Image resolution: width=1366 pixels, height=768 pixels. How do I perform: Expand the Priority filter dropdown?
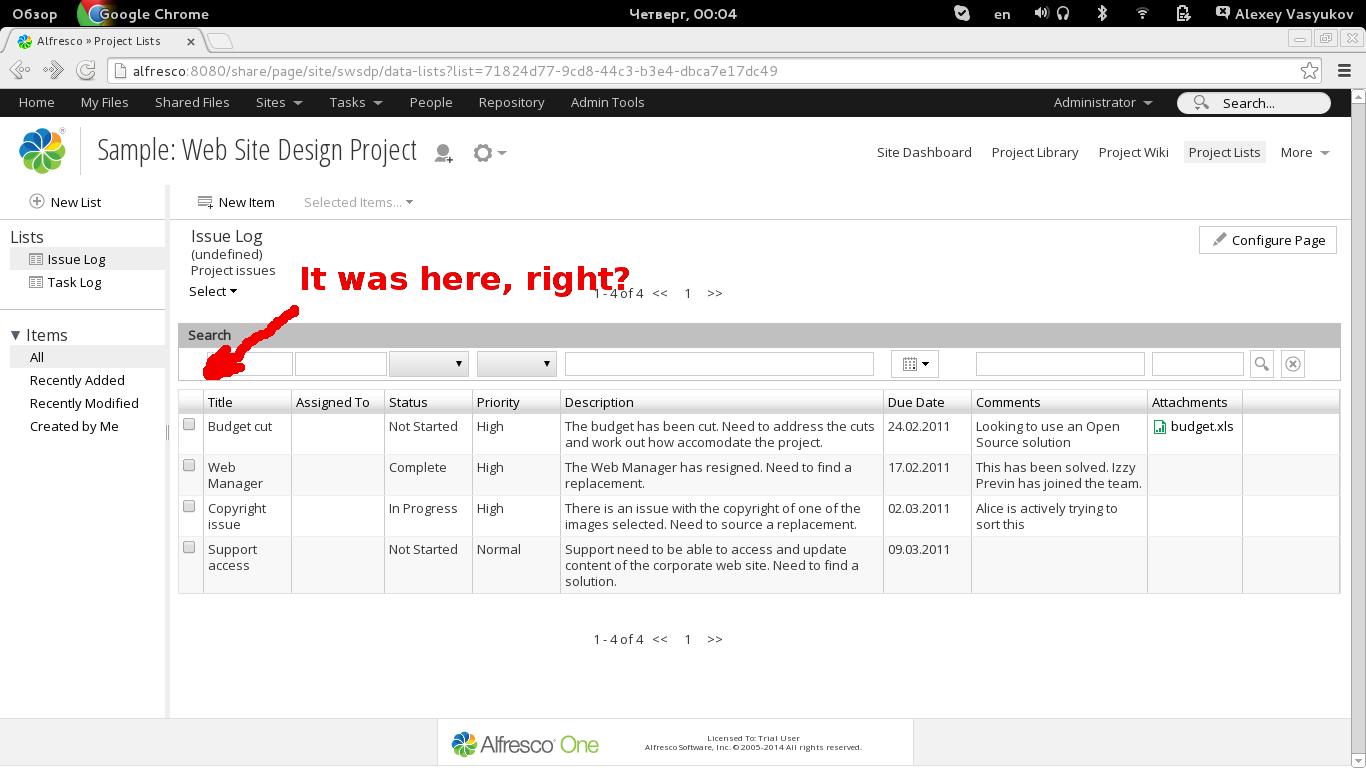click(517, 364)
